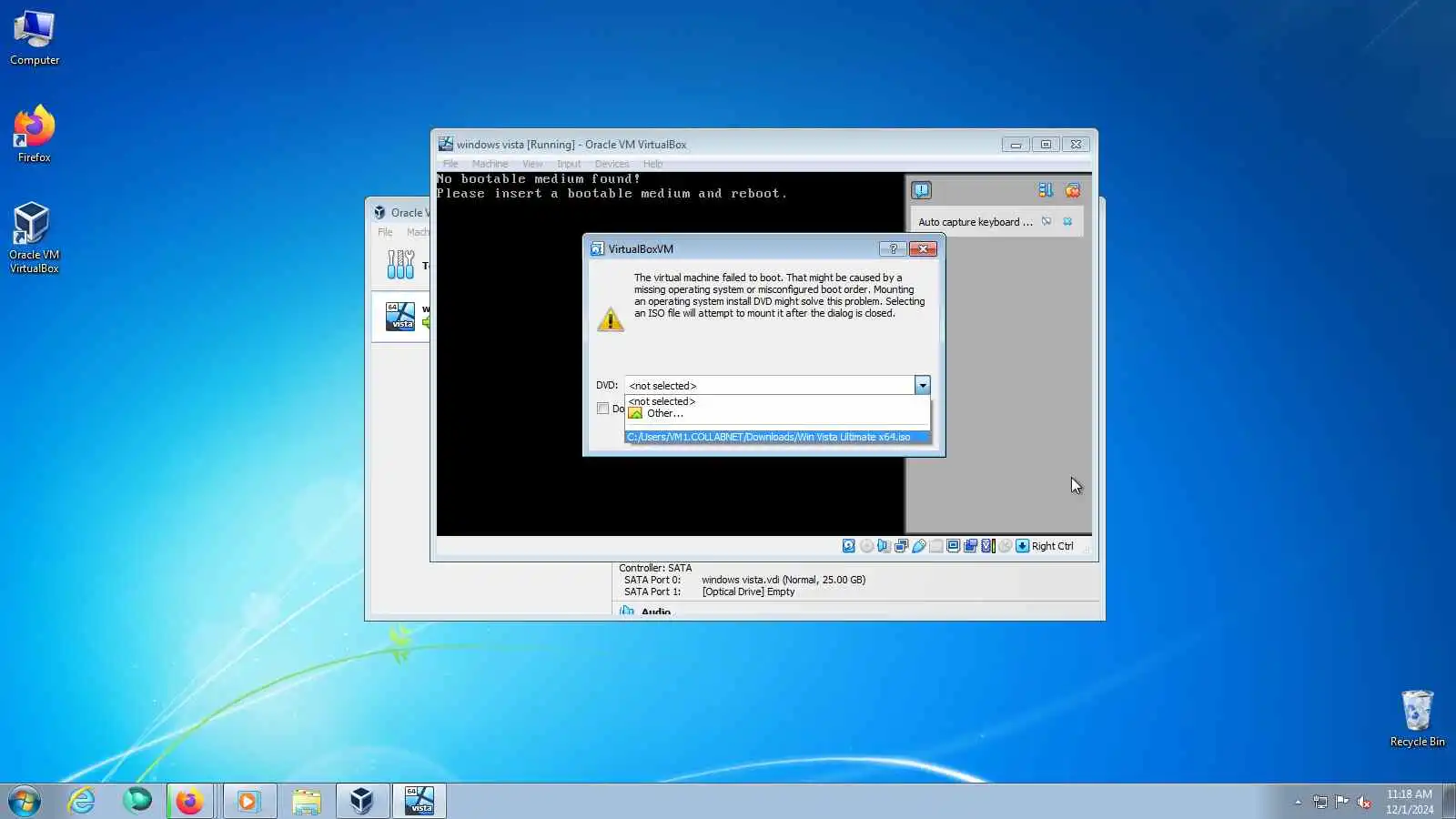Show hidden tray icons arrow
Screen dimensions: 1456x819
pyautogui.click(x=1298, y=802)
